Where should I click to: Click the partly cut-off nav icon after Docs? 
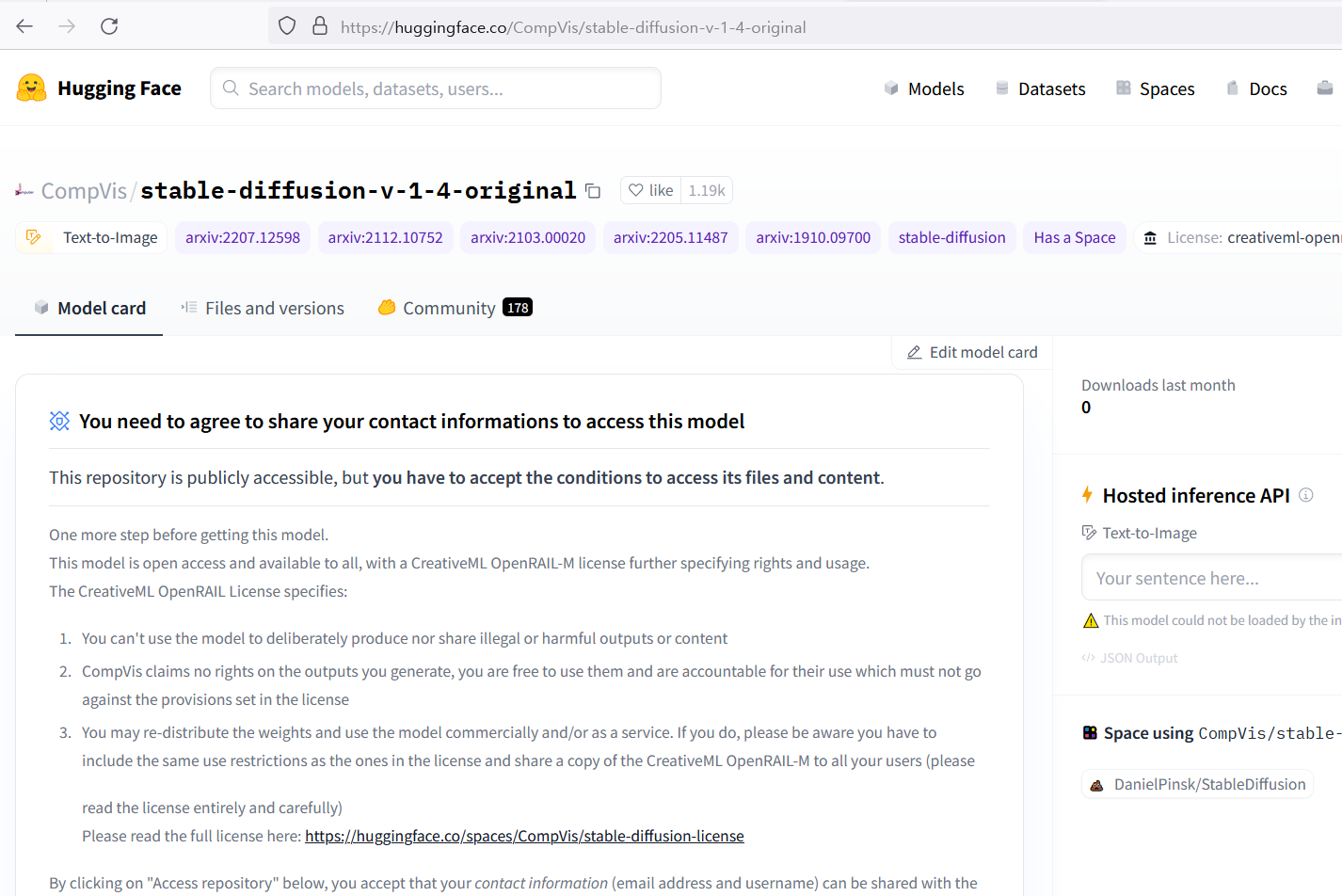pyautogui.click(x=1325, y=88)
